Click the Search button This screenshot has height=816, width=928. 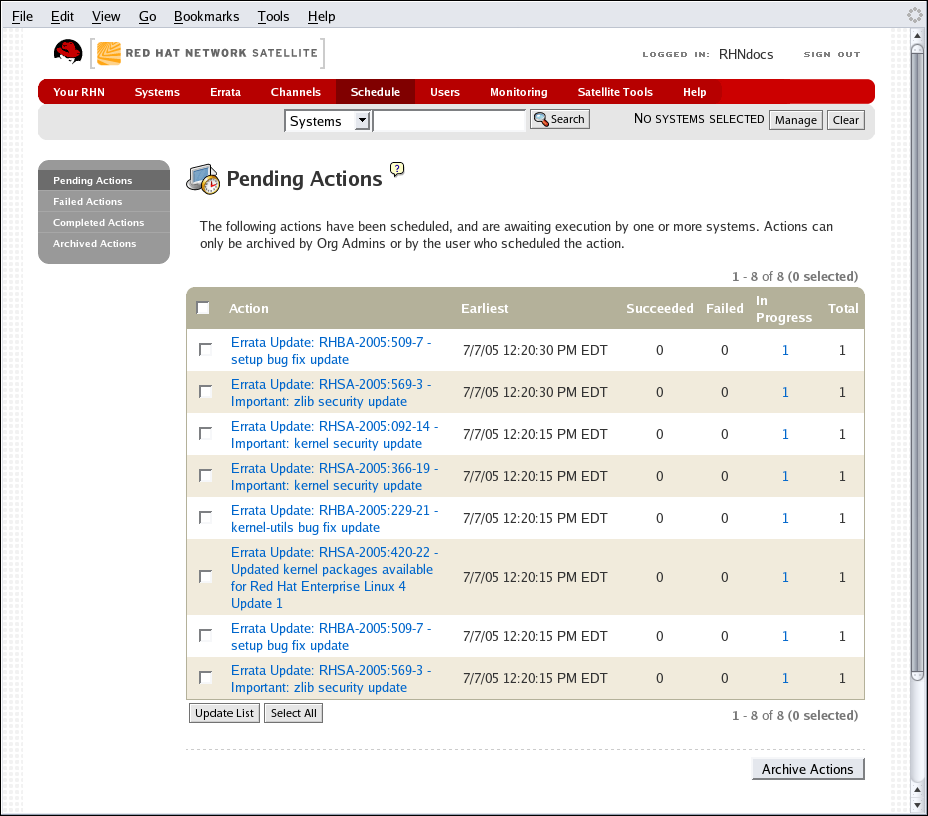tap(560, 120)
